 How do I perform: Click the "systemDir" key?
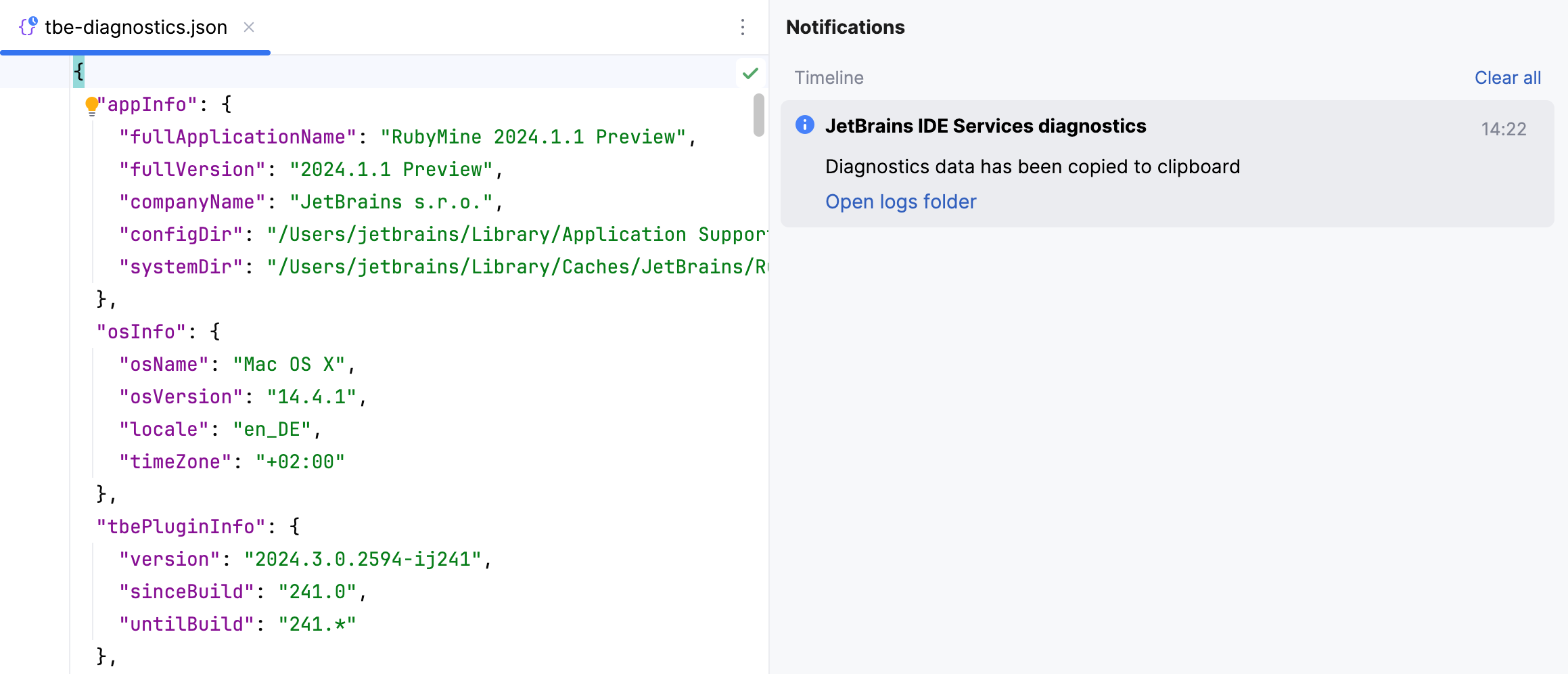(181, 267)
